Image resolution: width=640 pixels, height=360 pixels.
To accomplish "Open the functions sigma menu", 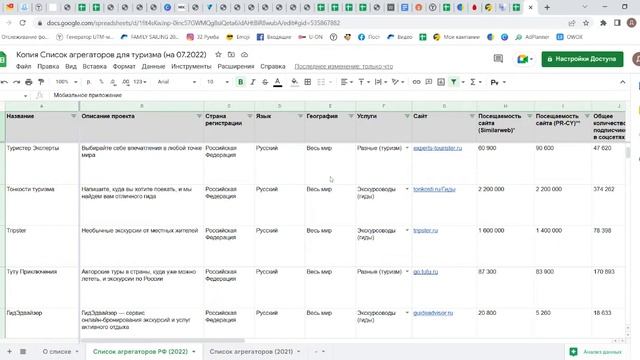I will point(475,82).
